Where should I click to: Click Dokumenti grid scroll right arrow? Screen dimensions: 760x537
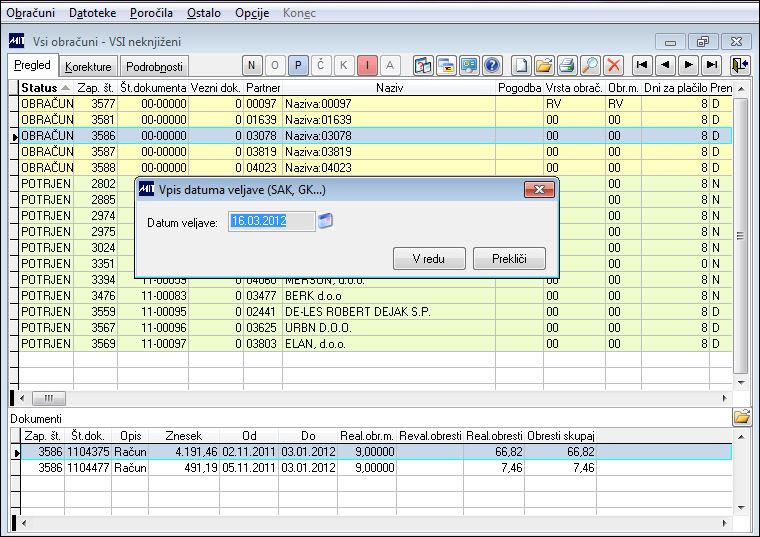click(x=725, y=523)
